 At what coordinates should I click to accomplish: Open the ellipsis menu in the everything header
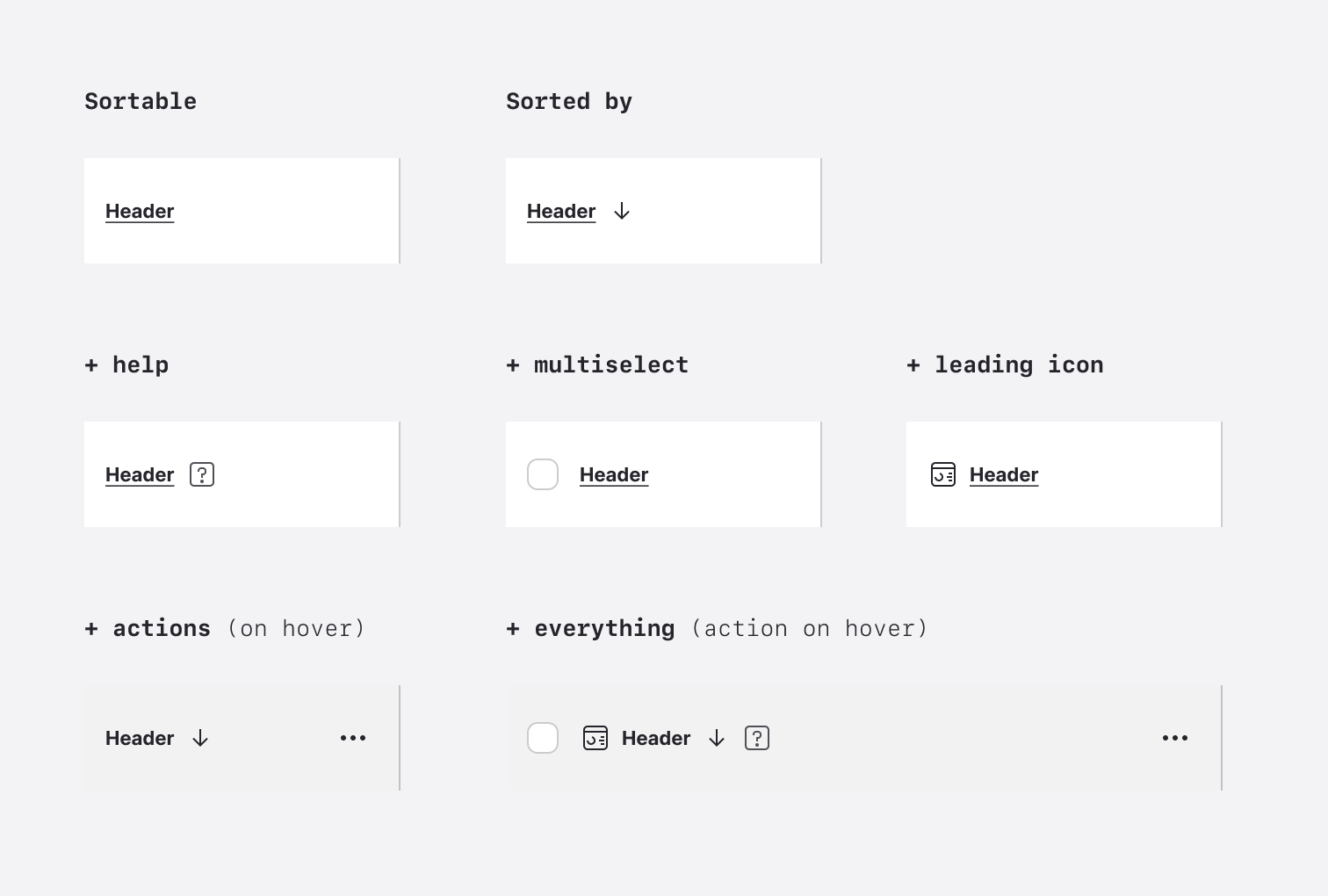(x=1175, y=738)
